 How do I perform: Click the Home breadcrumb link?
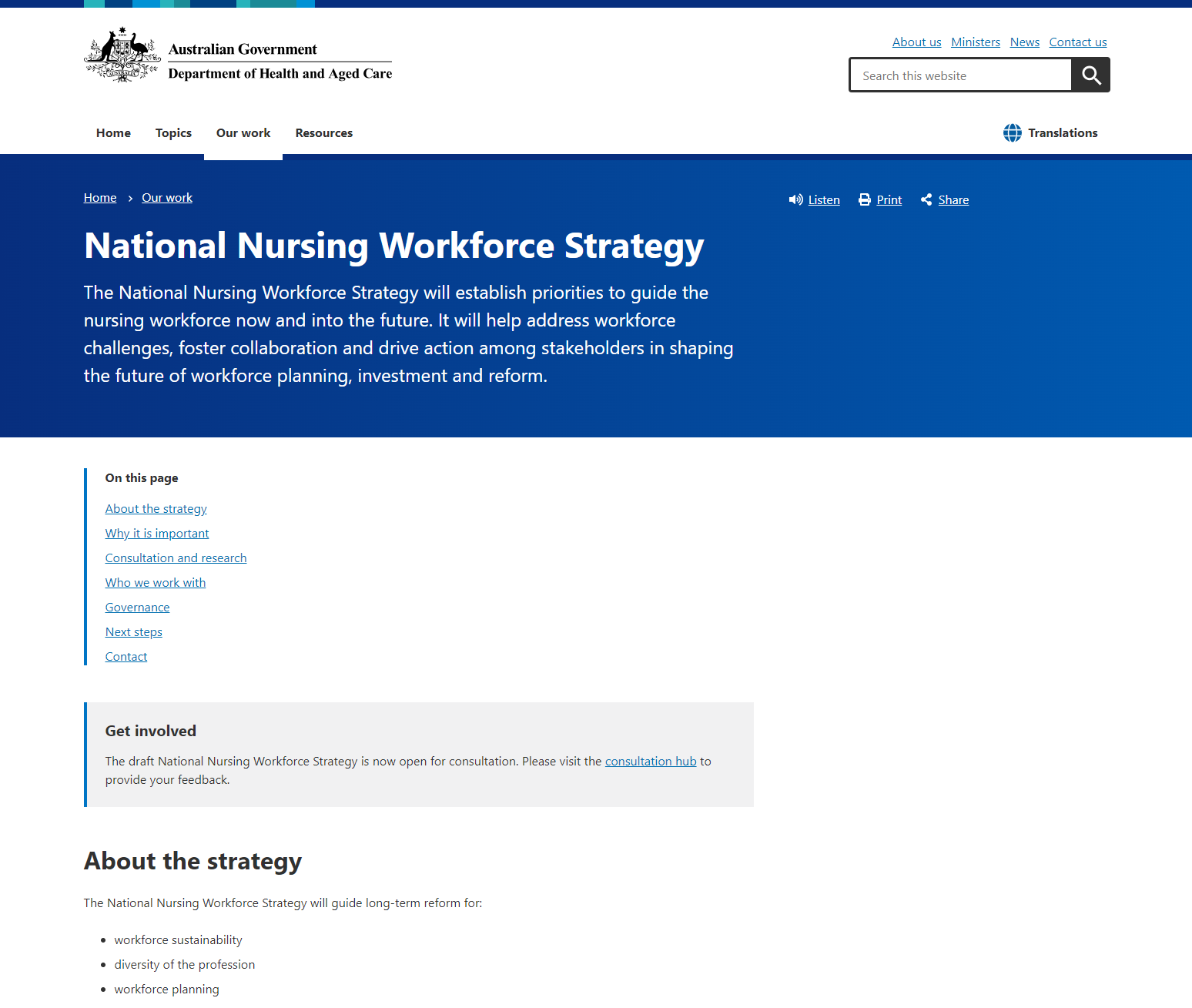[100, 197]
